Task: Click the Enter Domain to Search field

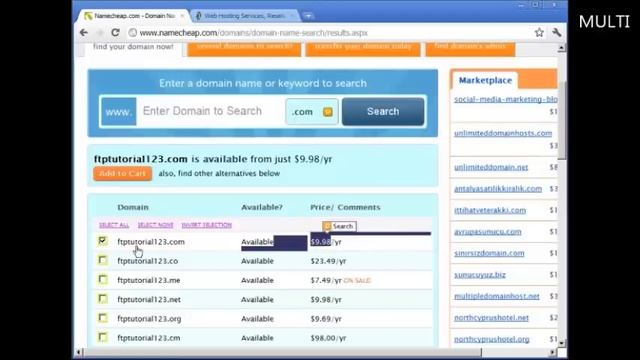Action: coord(210,111)
